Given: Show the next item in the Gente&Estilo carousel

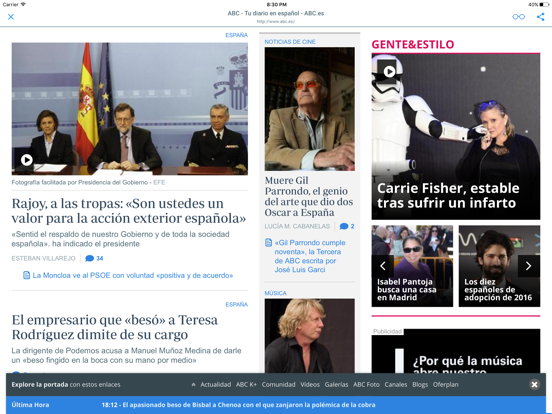Looking at the screenshot, I should coord(529,266).
